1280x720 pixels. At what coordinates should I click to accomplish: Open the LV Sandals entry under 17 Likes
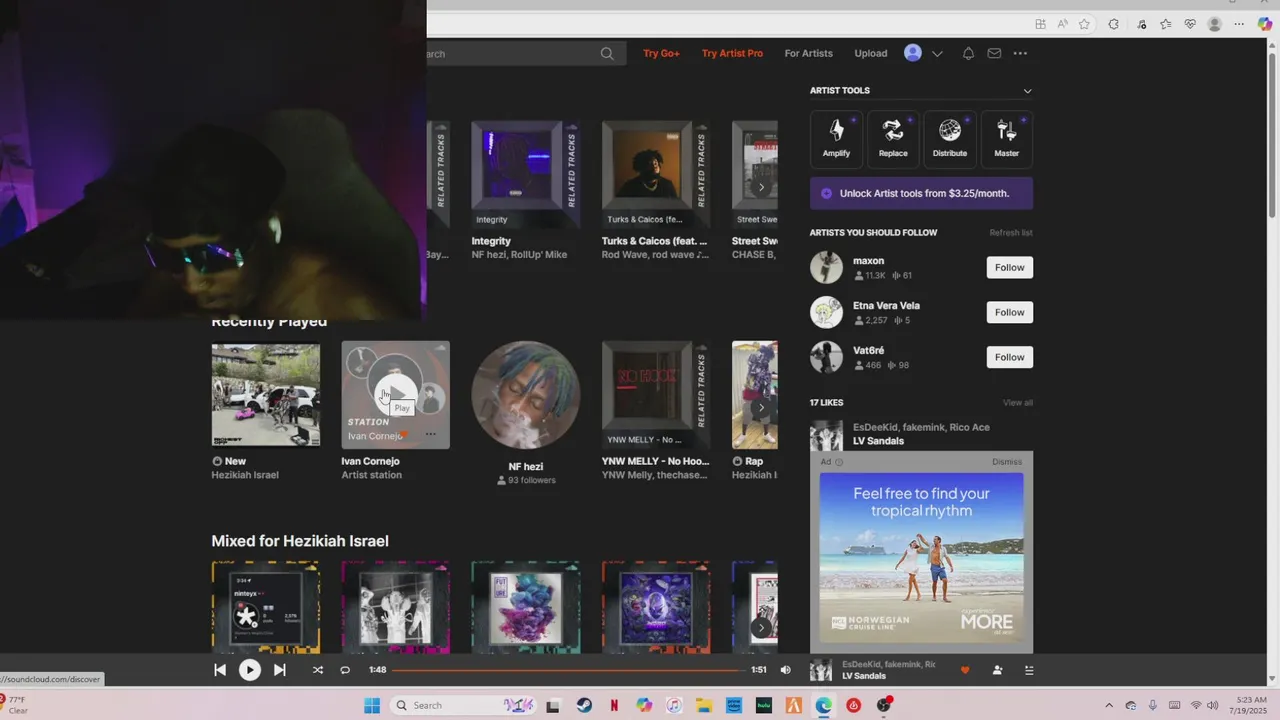pyautogui.click(x=878, y=441)
